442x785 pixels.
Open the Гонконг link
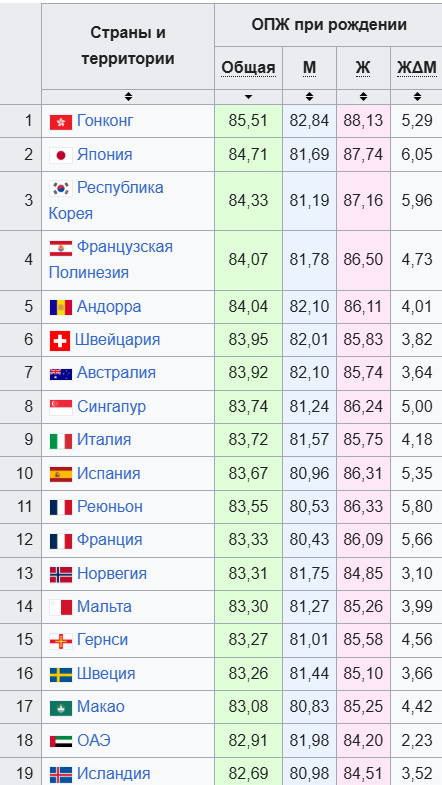tap(105, 121)
